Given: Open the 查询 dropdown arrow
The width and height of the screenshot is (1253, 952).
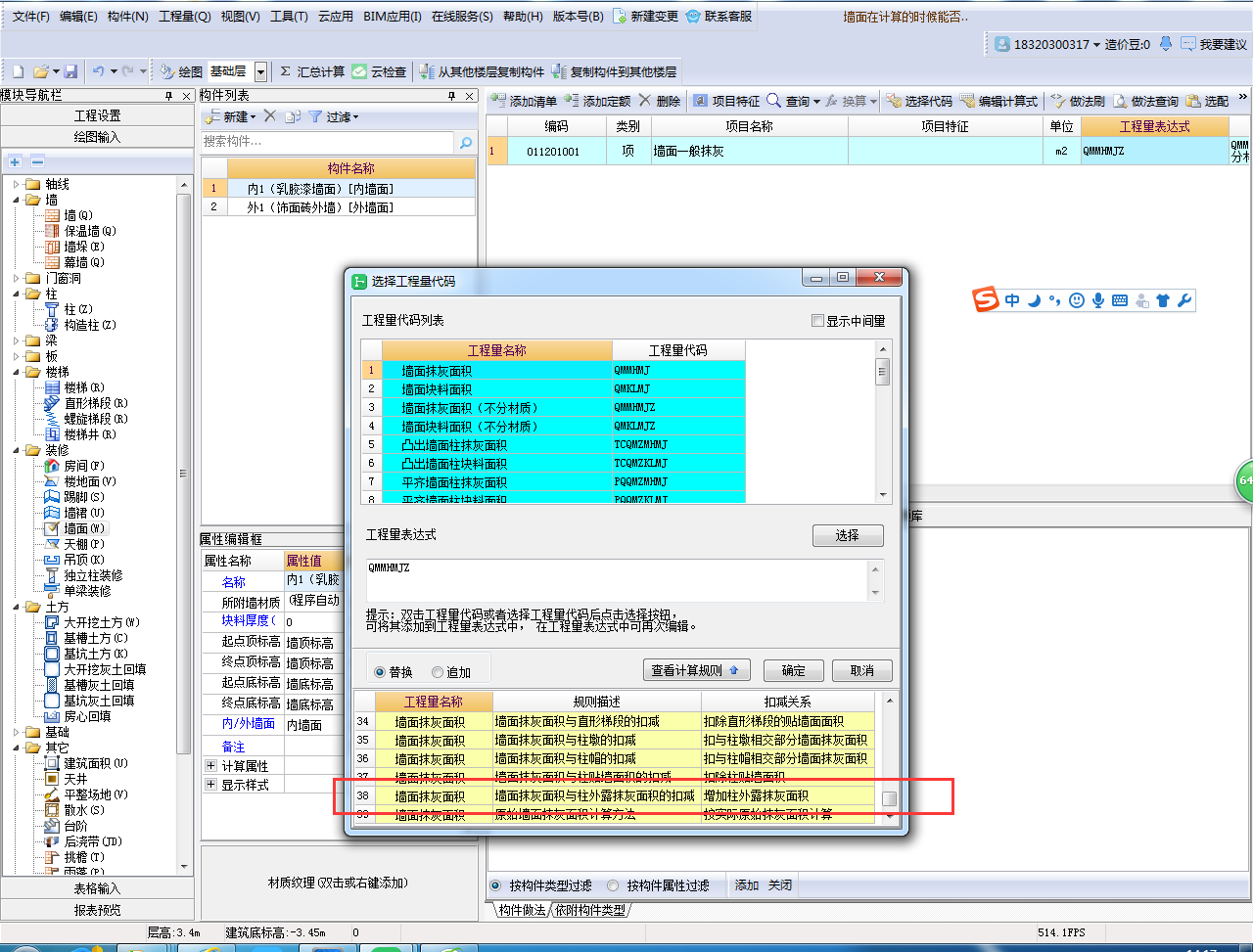Looking at the screenshot, I should point(816,102).
